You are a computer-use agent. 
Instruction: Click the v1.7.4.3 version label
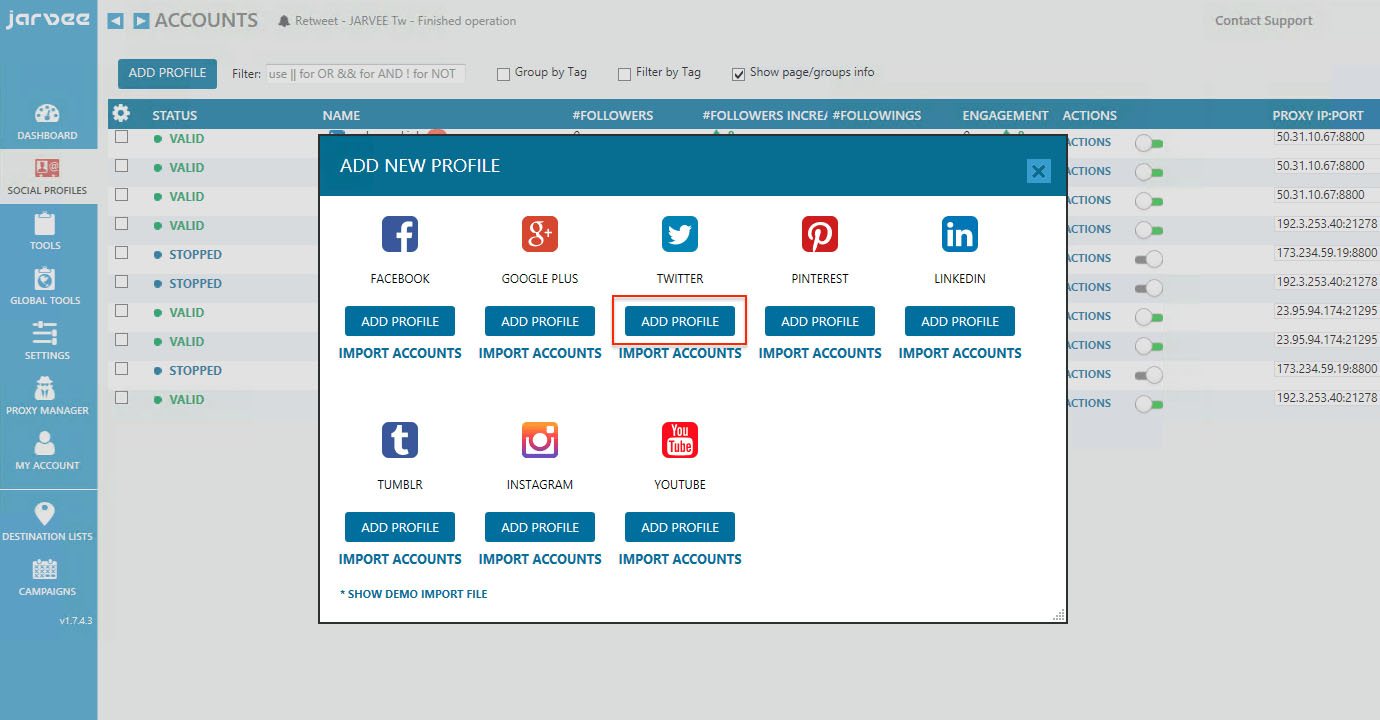pos(75,621)
